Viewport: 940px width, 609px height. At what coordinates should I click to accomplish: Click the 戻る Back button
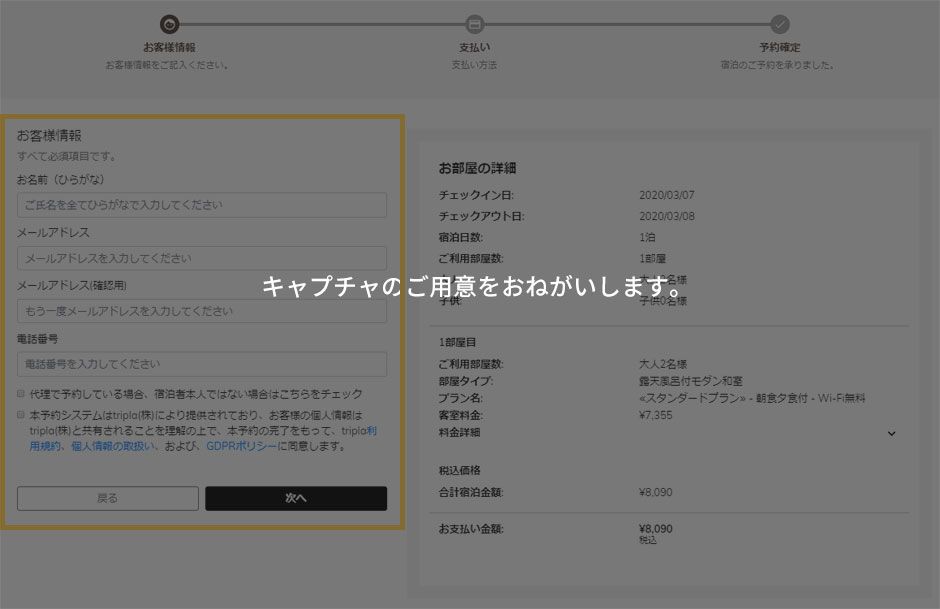[x=107, y=498]
